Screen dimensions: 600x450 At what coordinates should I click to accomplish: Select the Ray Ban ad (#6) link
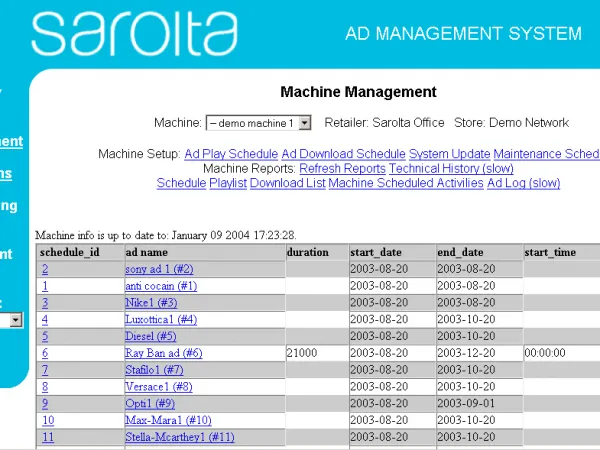tap(163, 353)
